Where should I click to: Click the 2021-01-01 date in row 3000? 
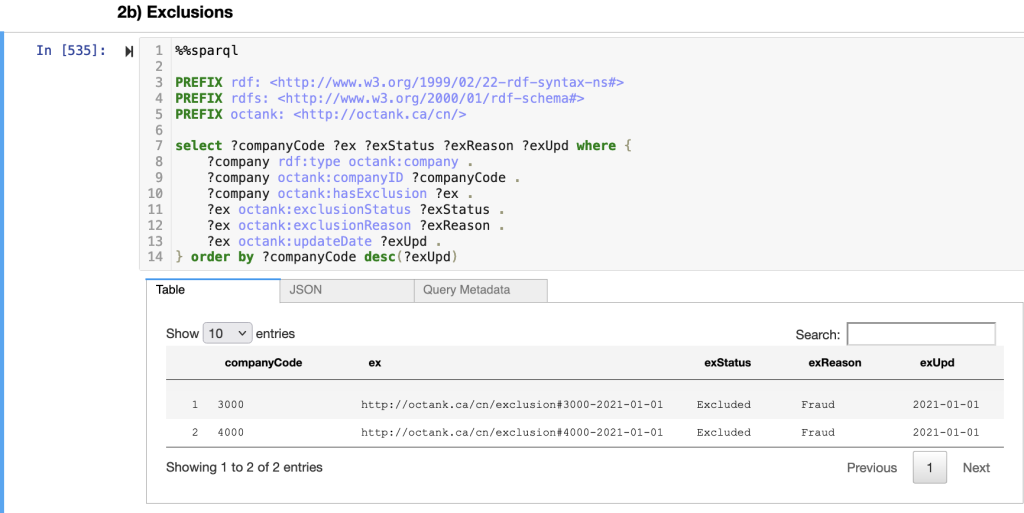(946, 405)
